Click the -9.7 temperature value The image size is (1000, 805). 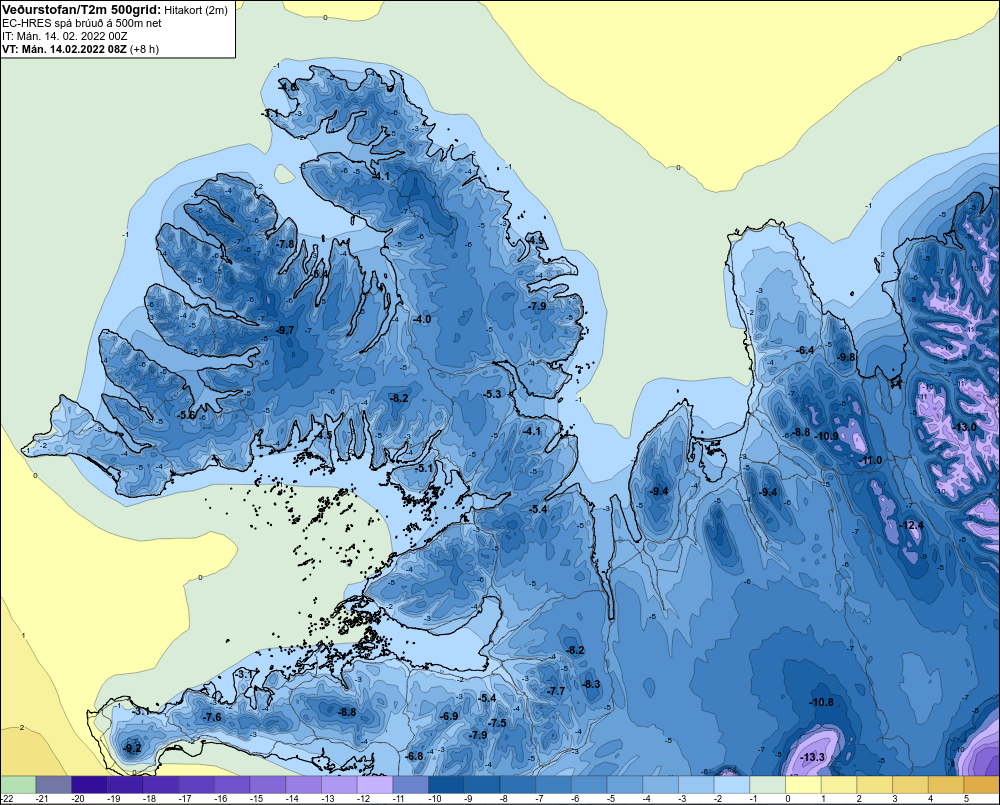[286, 330]
